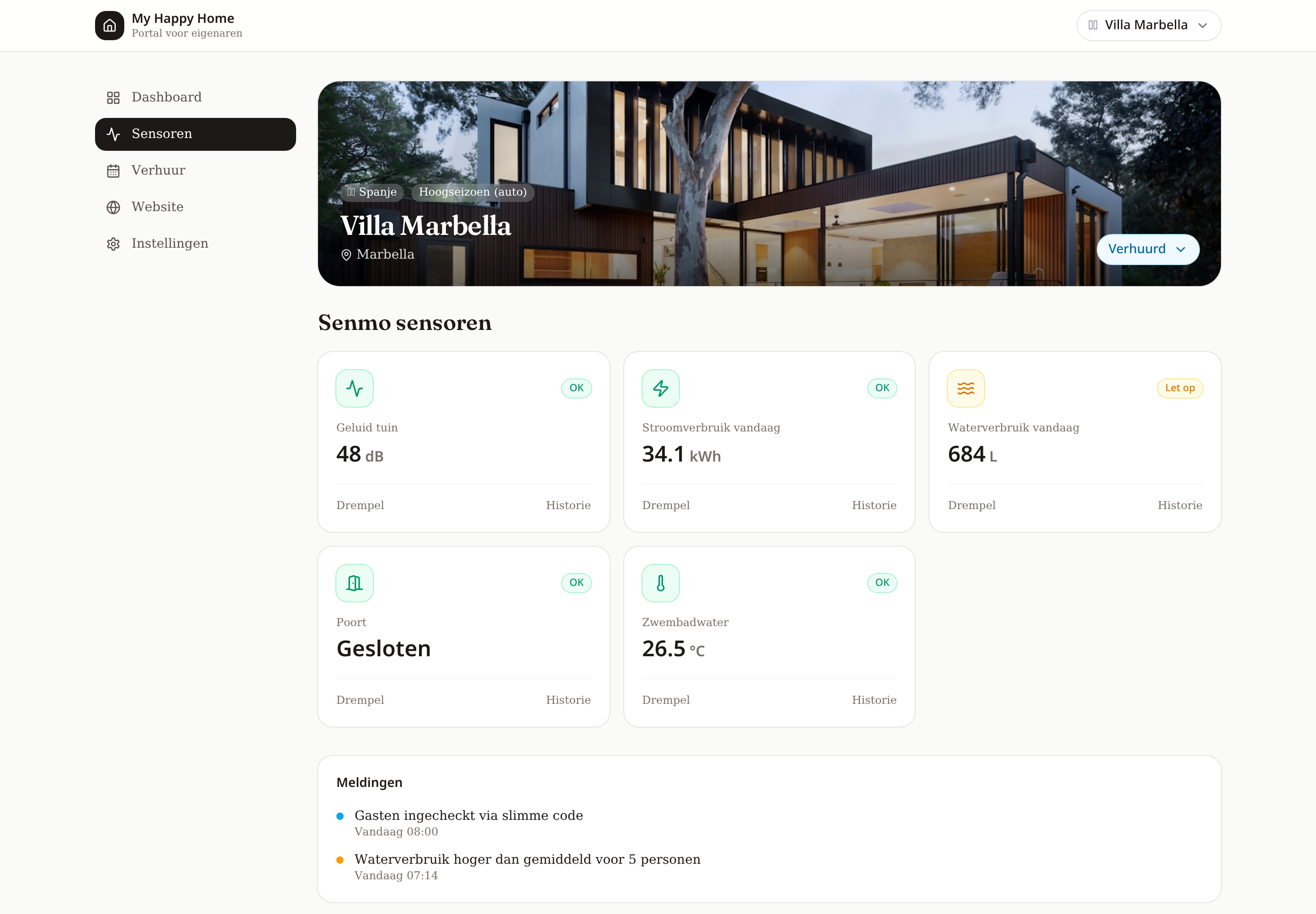Open Drempel for Geluid tuin
This screenshot has height=914, width=1316.
tap(360, 505)
